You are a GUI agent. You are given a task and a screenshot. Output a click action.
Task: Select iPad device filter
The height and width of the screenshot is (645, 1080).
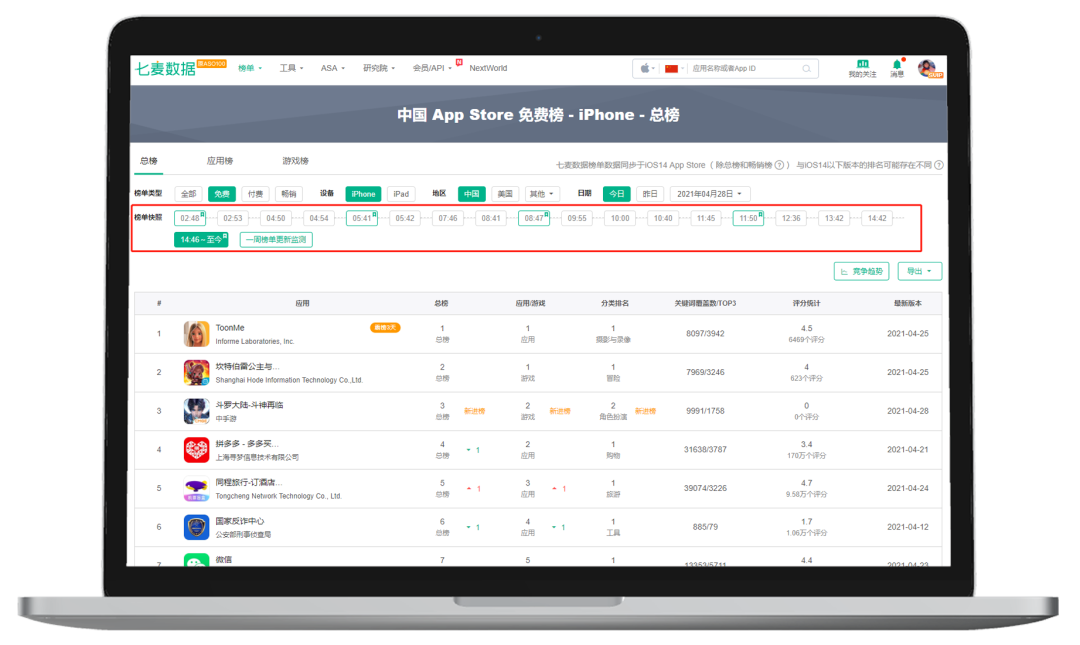401,194
